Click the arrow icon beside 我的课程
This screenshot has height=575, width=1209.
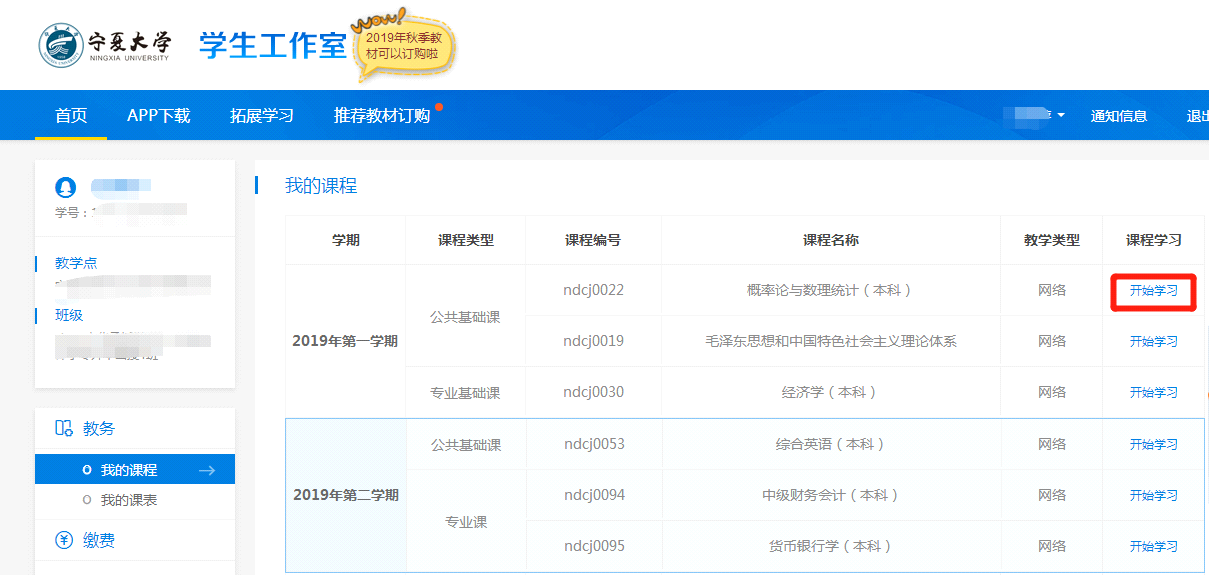tap(207, 470)
